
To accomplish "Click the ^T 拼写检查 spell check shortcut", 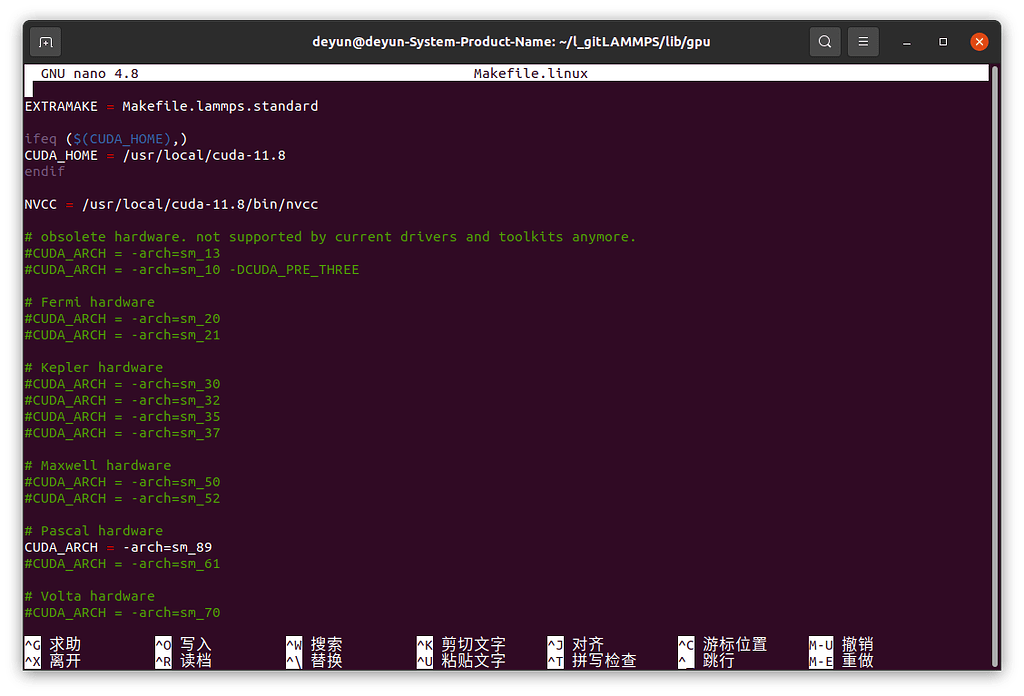I will [591, 661].
